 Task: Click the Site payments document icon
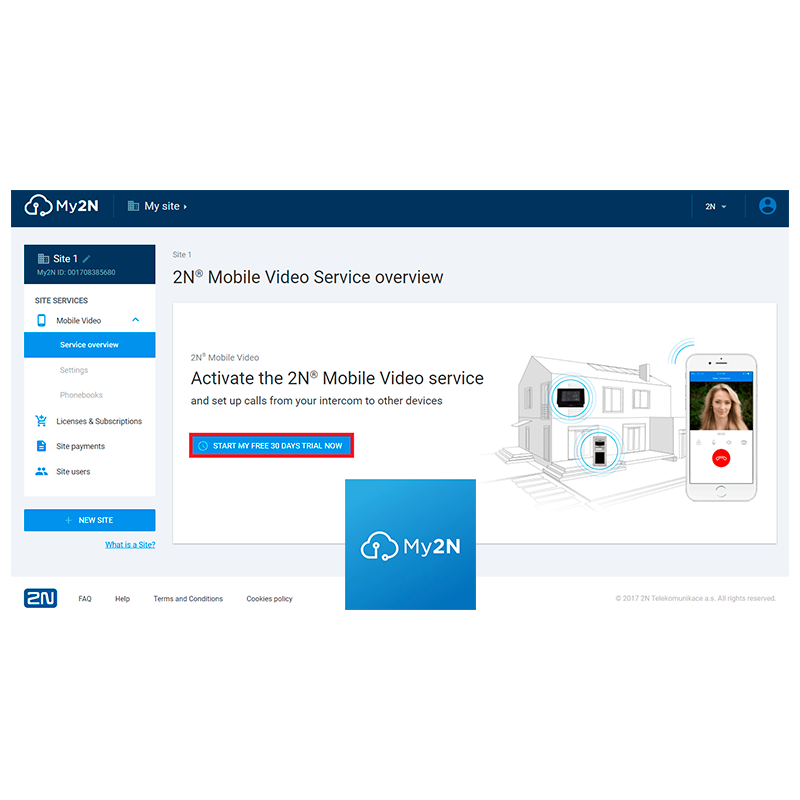[41, 446]
